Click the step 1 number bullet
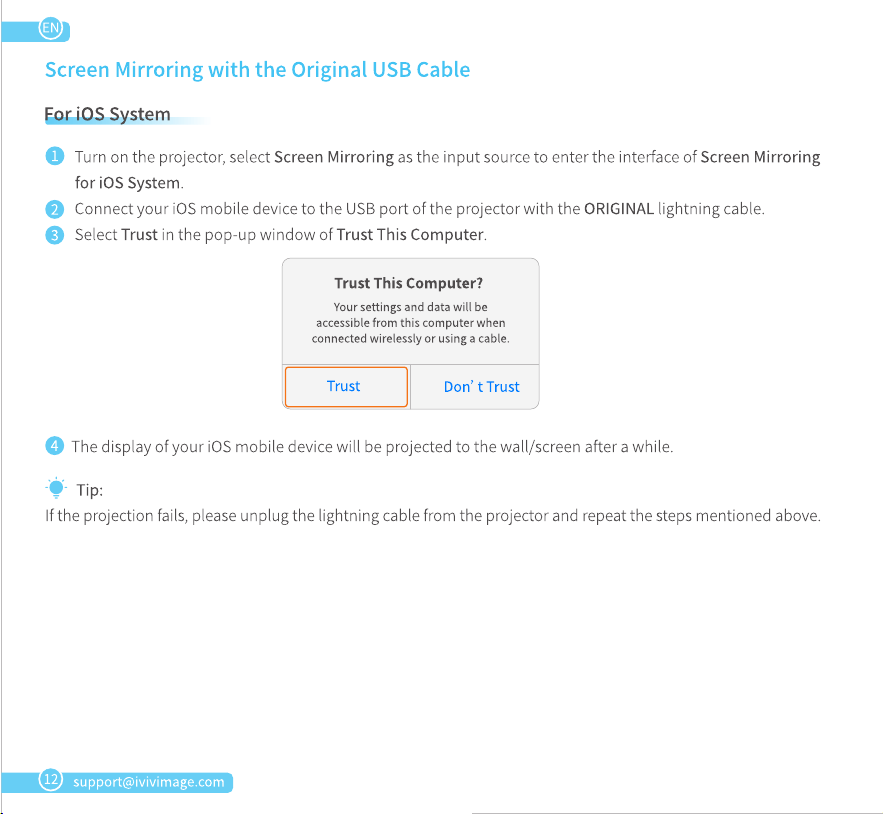 55,156
